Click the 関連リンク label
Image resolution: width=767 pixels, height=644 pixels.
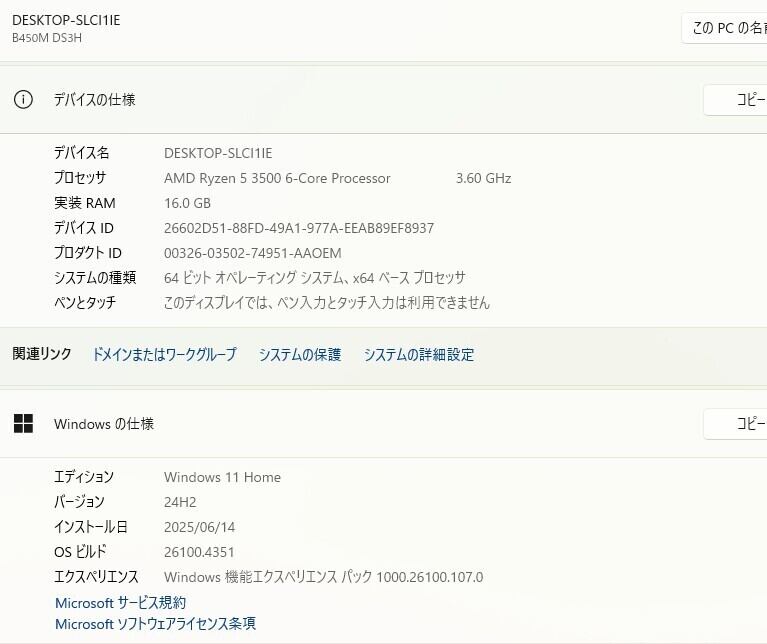coord(42,354)
